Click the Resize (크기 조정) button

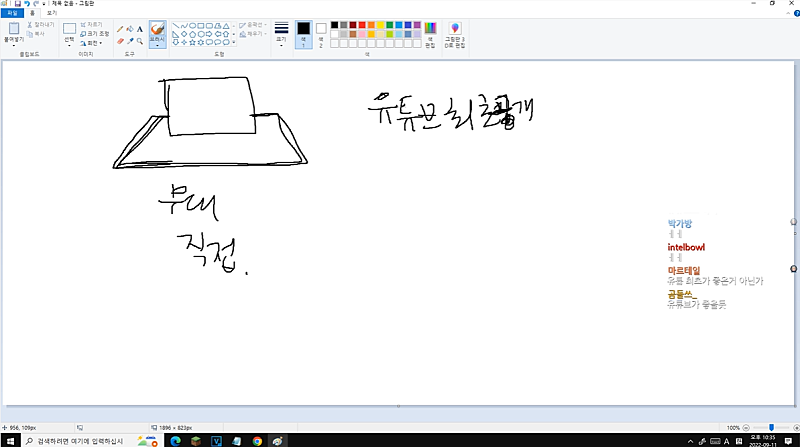click(93, 33)
